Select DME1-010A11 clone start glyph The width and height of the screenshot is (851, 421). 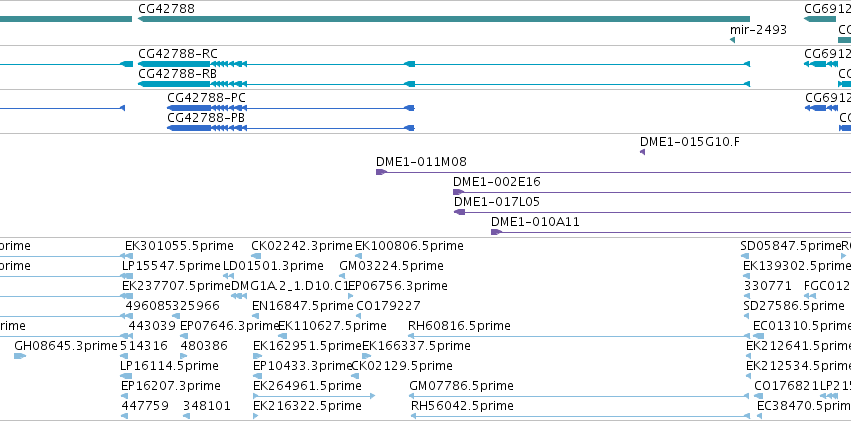pyautogui.click(x=497, y=232)
